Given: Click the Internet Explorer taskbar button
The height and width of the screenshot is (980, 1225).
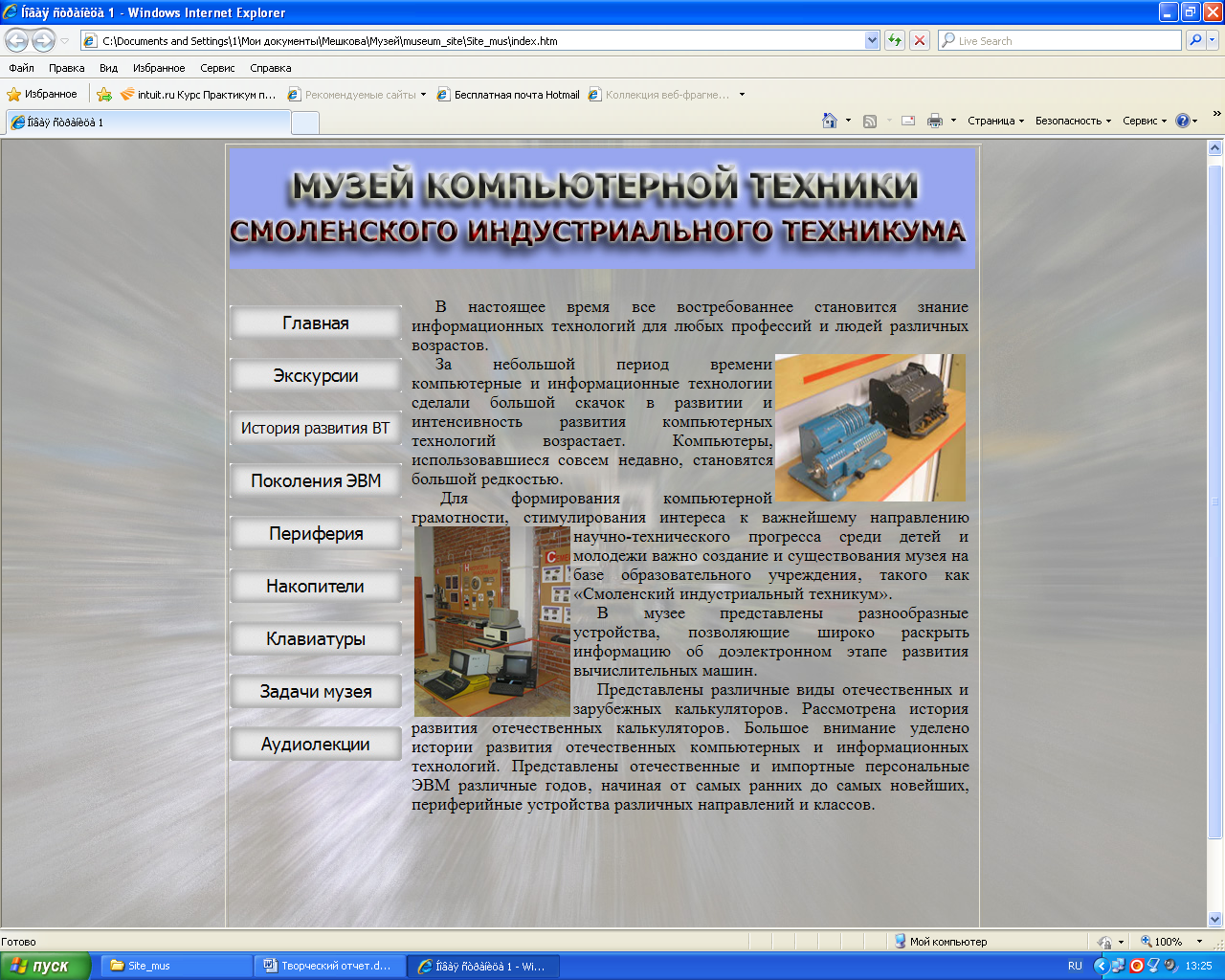Looking at the screenshot, I should click(x=483, y=966).
